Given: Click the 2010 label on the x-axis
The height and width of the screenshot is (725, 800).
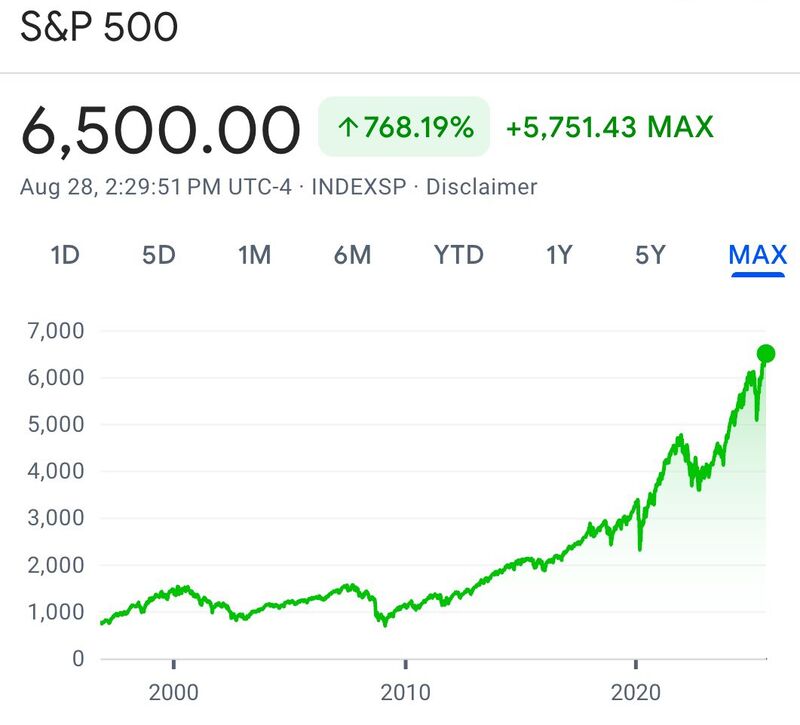Looking at the screenshot, I should pyautogui.click(x=408, y=689).
